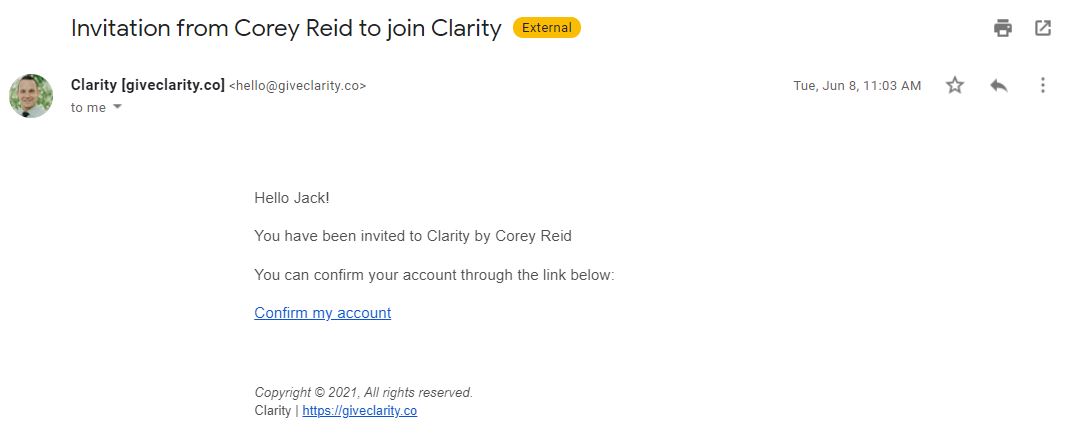Click the "Hello Jack!" greeting text
The height and width of the screenshot is (443, 1065).
coord(291,198)
